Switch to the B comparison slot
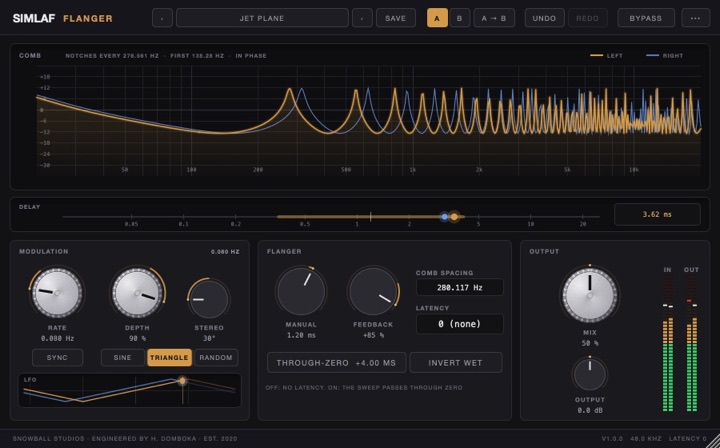This screenshot has width=720, height=448. tap(460, 18)
